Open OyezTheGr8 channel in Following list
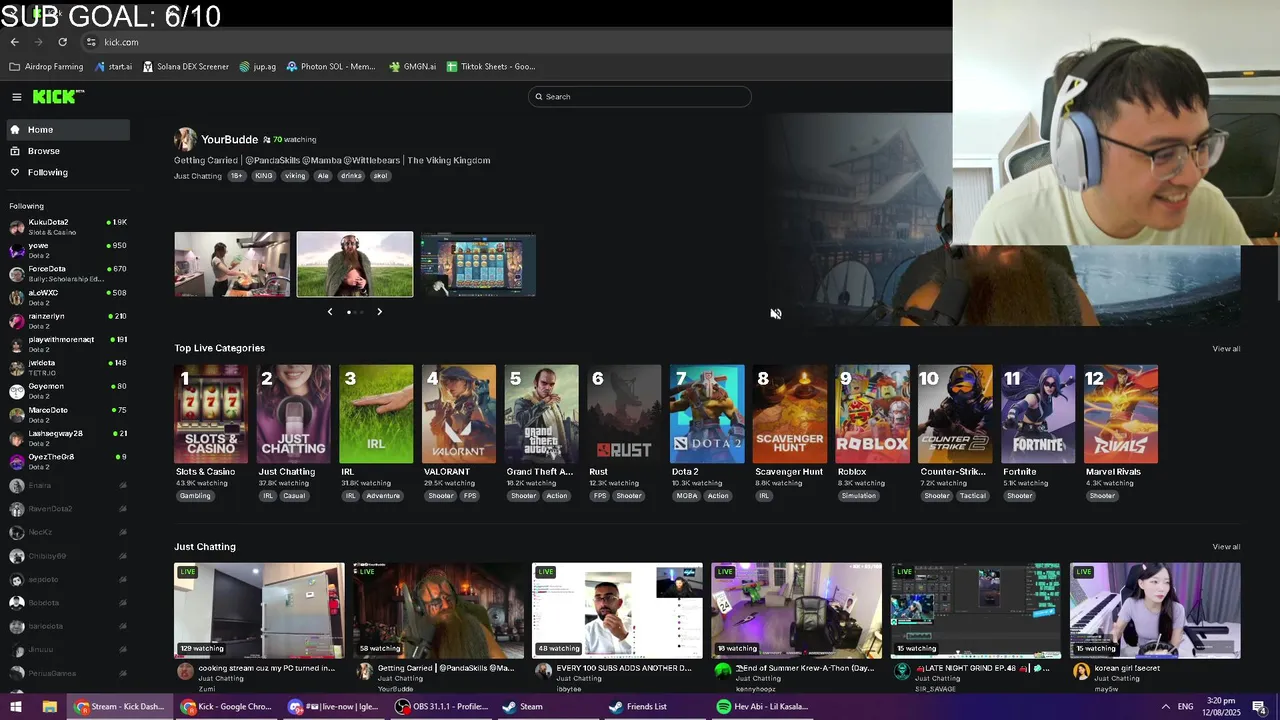The image size is (1280, 720). click(67, 462)
